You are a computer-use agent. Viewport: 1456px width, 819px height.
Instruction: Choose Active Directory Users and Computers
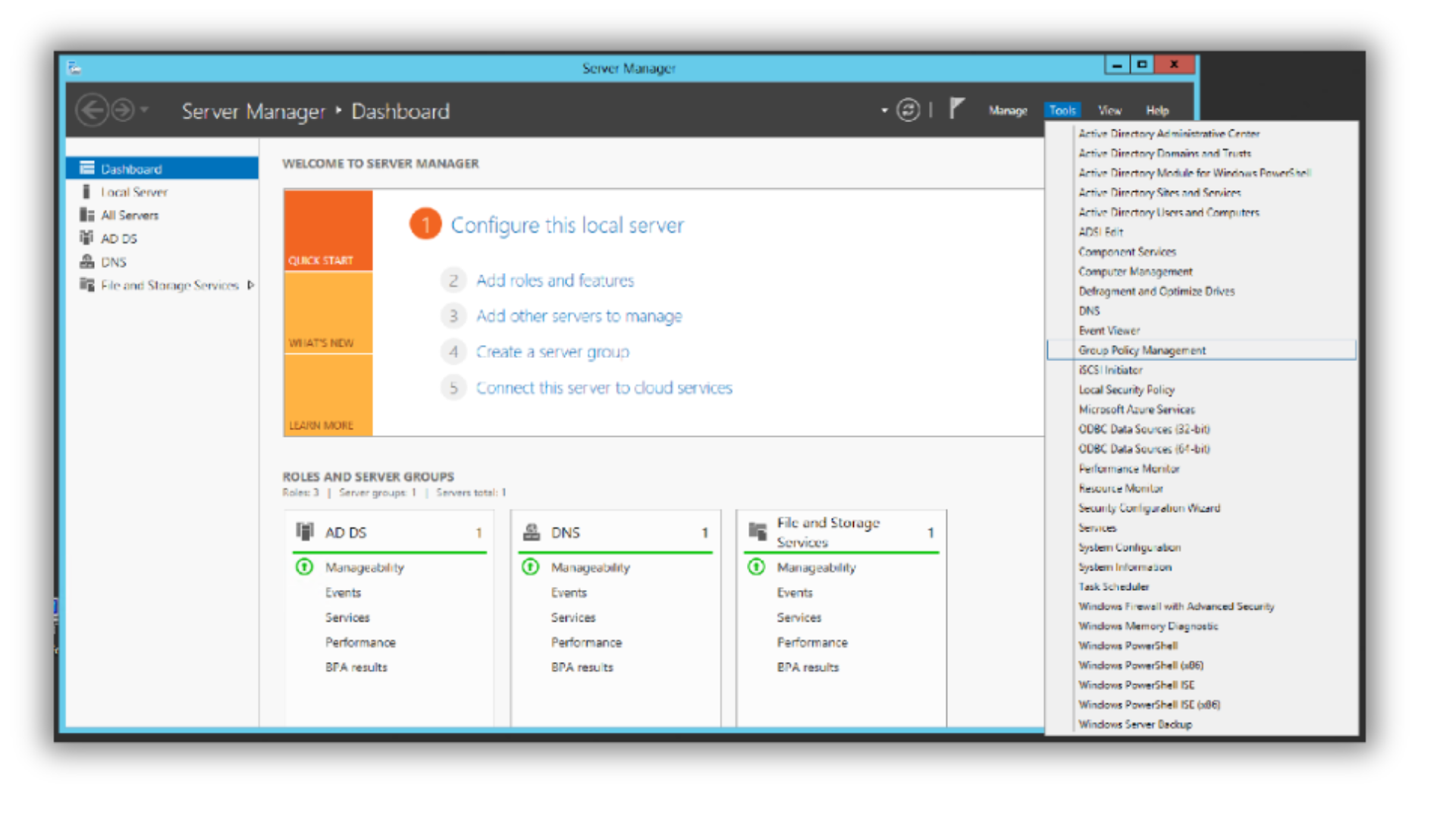point(1168,212)
